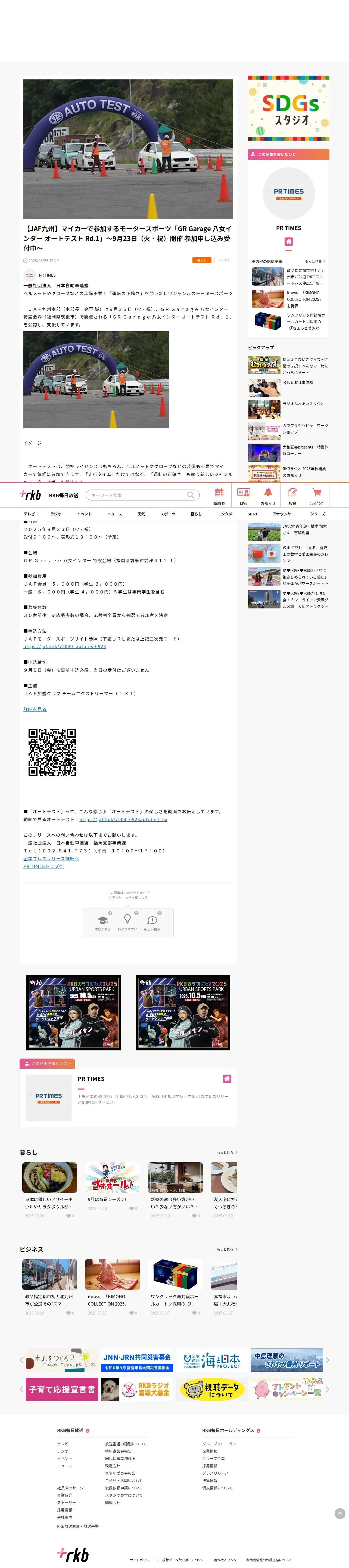Image resolution: width=349 pixels, height=1568 pixels.
Task: Go back on lower banner row left arrow
Action: click(21, 1390)
